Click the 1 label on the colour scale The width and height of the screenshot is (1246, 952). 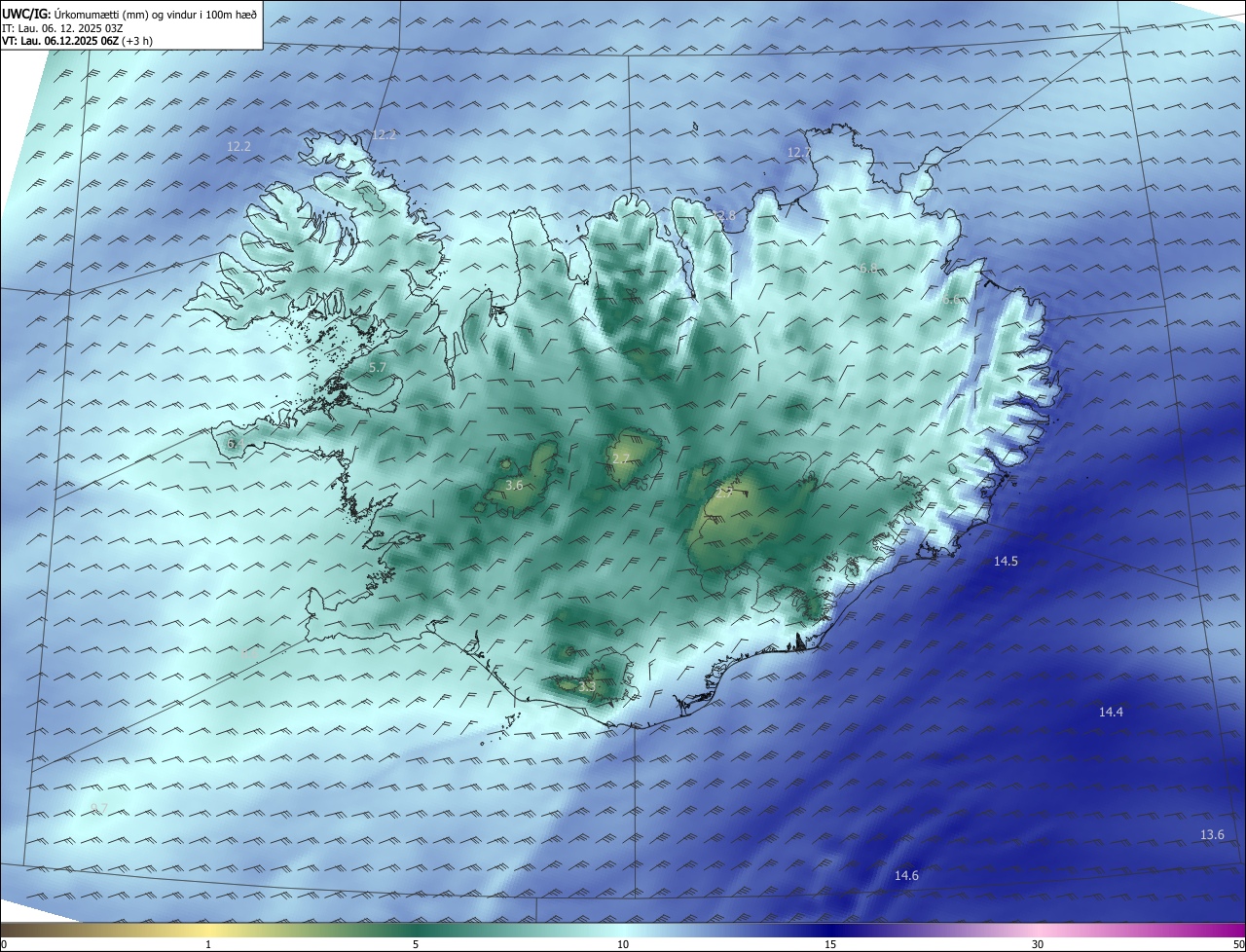tap(208, 944)
